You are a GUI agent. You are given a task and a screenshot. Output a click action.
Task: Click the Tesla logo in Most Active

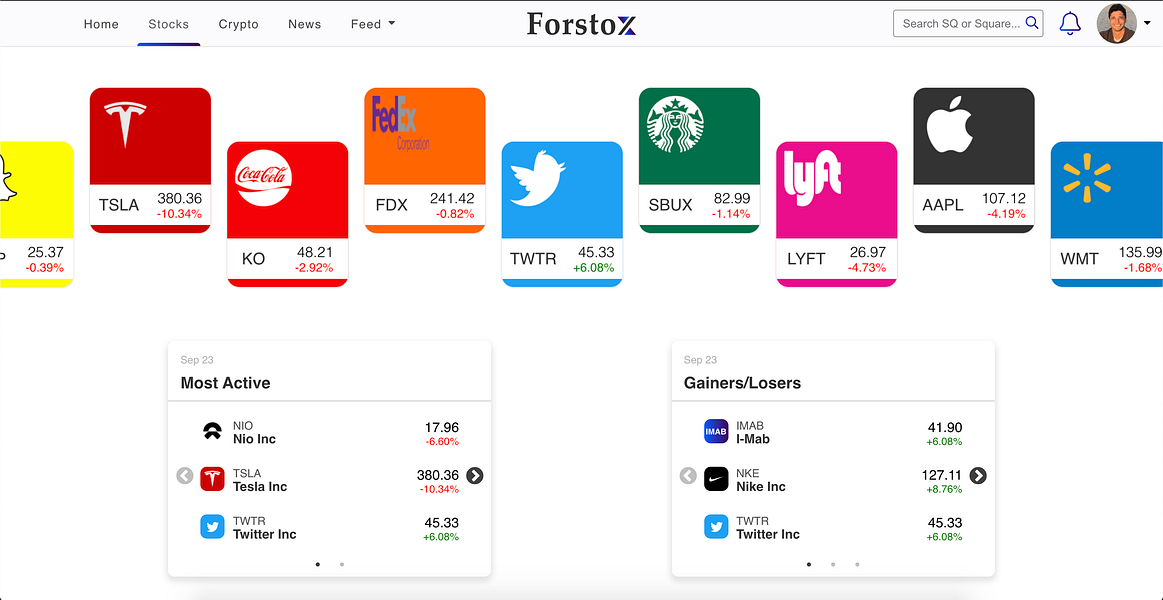212,479
